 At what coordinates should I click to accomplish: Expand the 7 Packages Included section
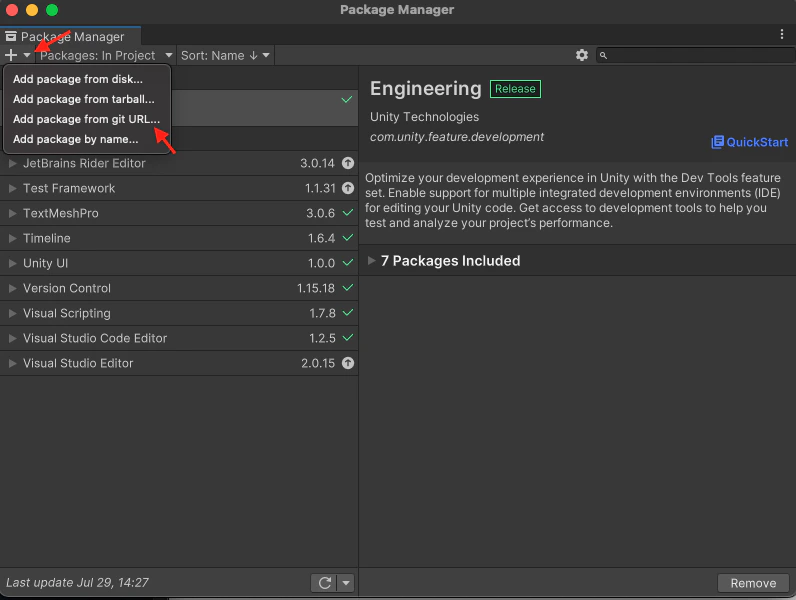point(372,260)
